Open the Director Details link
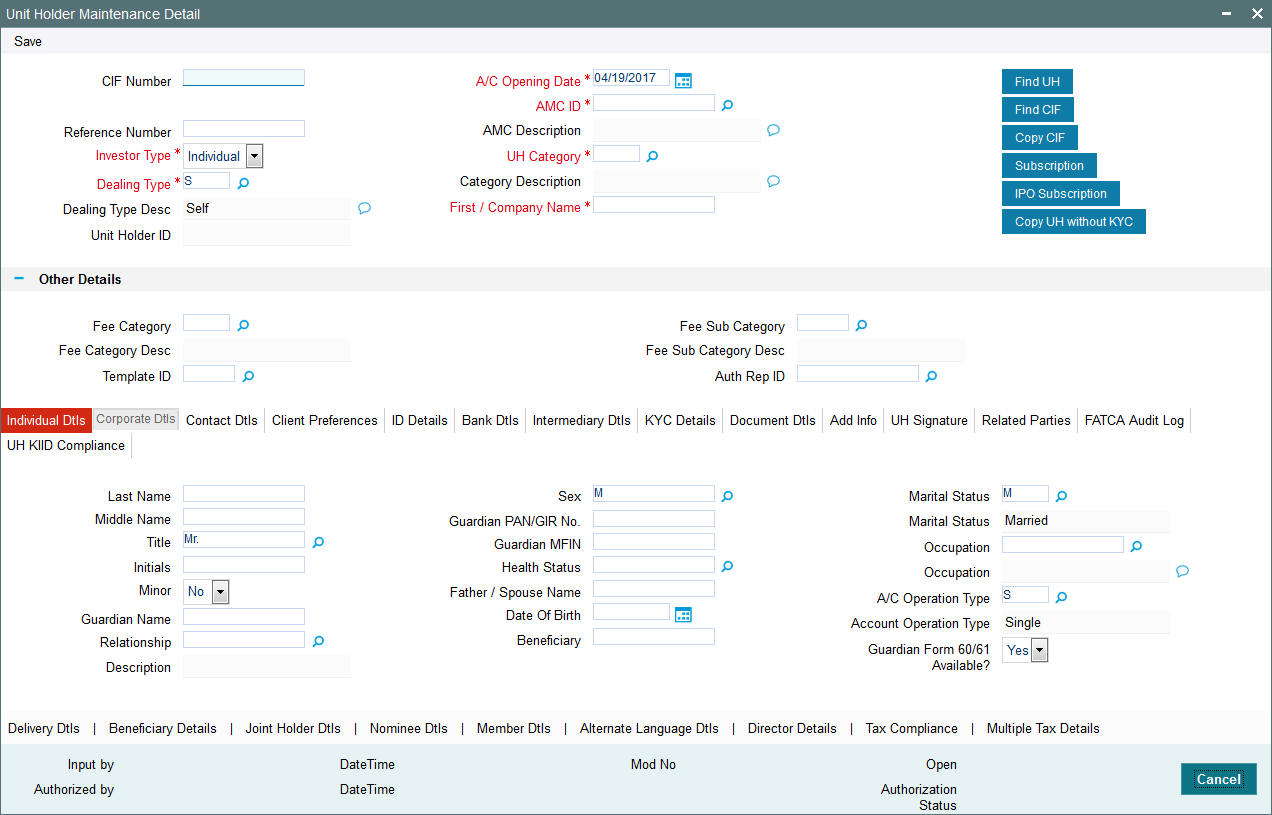Screen dimensions: 1272x815 pyautogui.click(x=792, y=728)
